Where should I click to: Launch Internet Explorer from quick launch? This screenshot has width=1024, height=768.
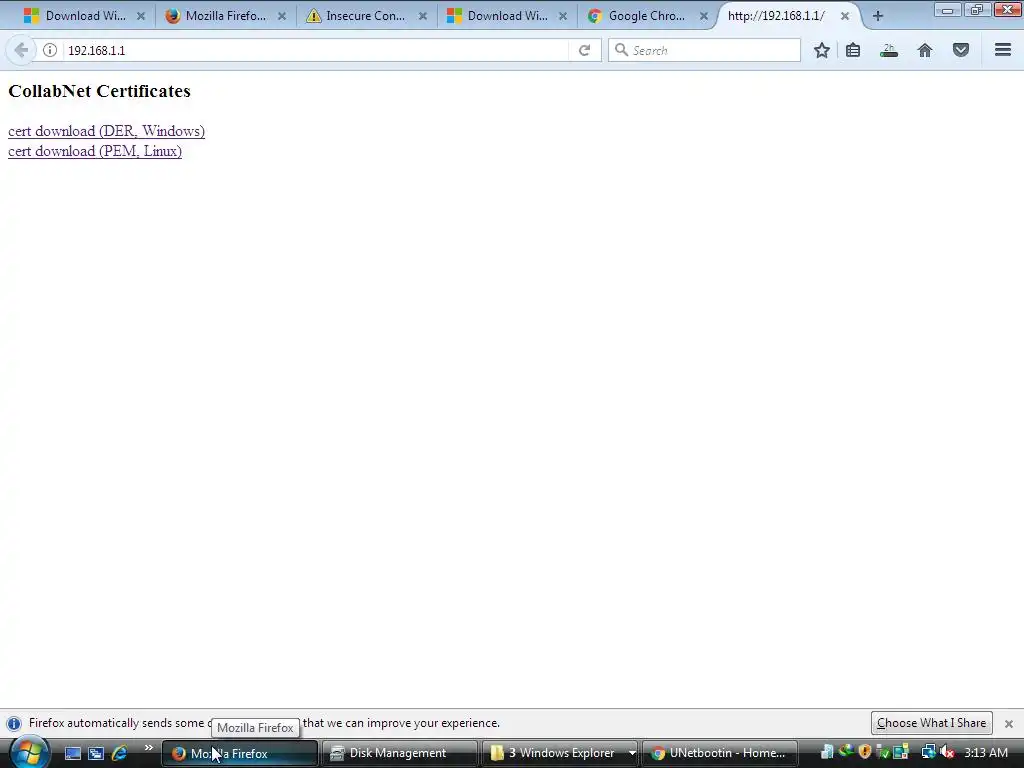coord(120,753)
